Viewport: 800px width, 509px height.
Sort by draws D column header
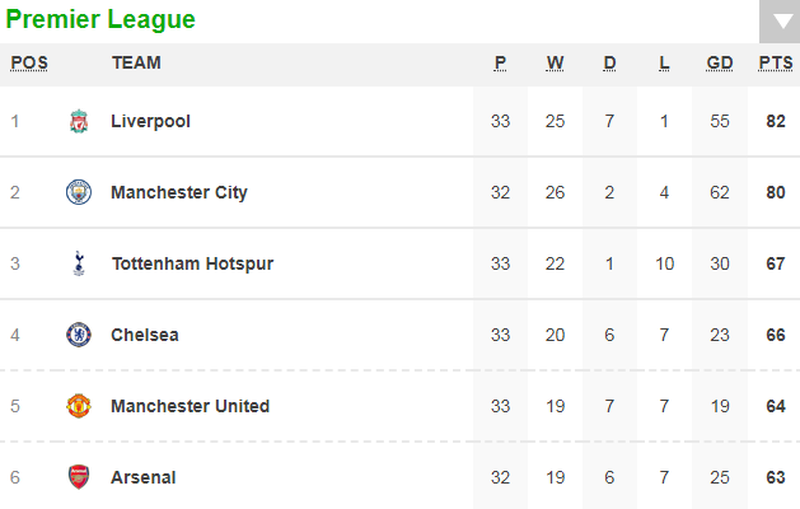pyautogui.click(x=610, y=63)
